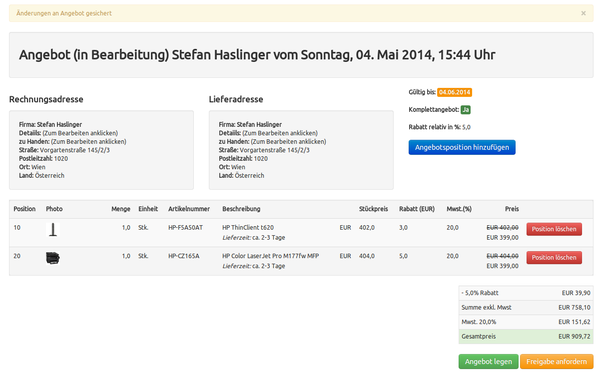Click Lieferadresse Firma 'Stefan Haslinger'
The image size is (609, 383).
click(259, 124)
